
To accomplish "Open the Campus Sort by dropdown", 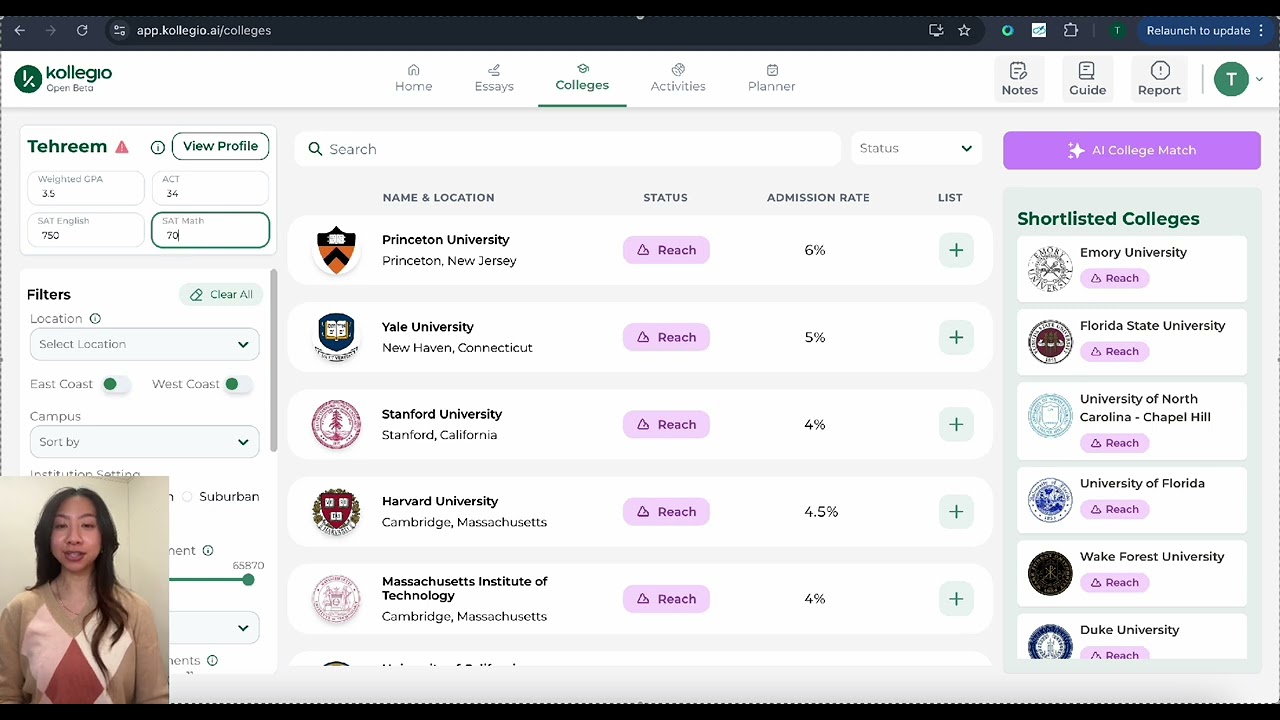I will coord(144,442).
